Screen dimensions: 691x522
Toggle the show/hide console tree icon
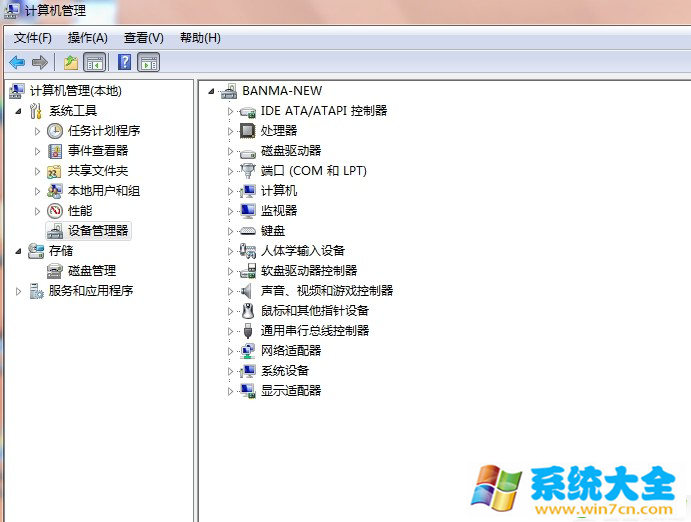[x=95, y=63]
